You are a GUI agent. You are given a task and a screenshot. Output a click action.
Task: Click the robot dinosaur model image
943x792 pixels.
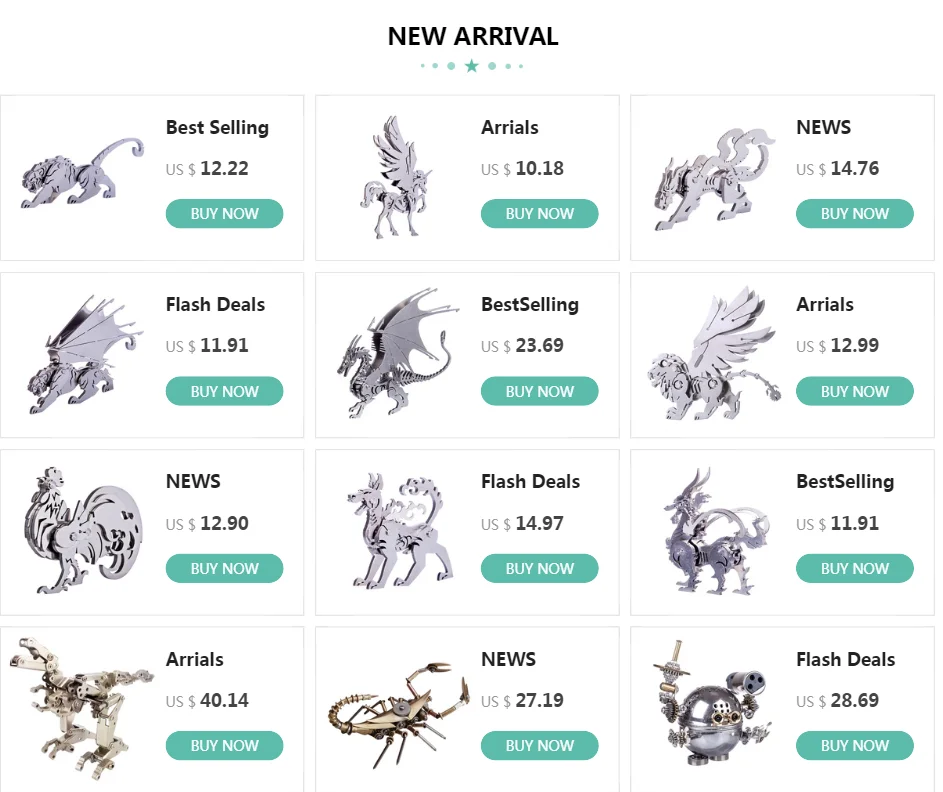click(x=81, y=708)
